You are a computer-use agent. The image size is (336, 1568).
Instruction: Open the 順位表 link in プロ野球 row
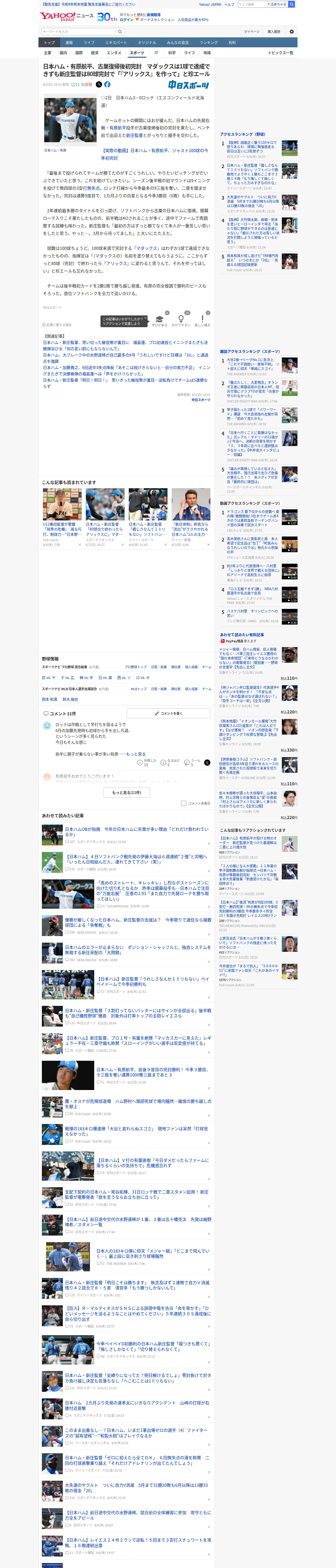176,667
